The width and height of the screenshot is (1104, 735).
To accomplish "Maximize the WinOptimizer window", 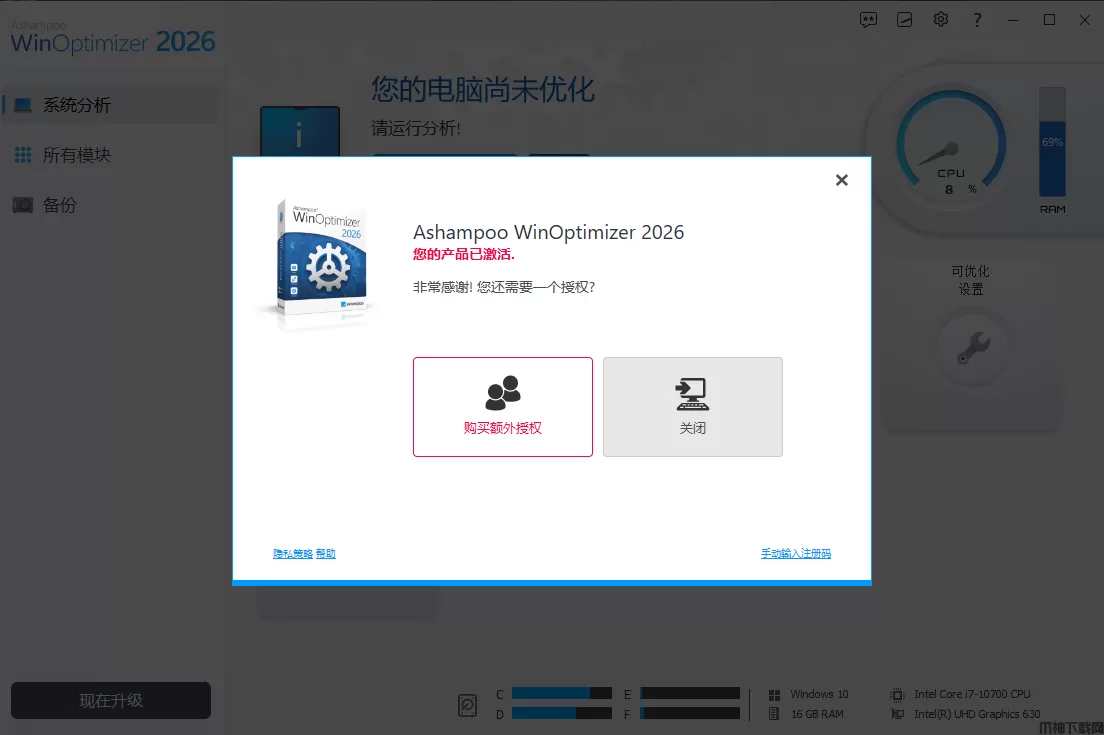I will coord(1049,20).
